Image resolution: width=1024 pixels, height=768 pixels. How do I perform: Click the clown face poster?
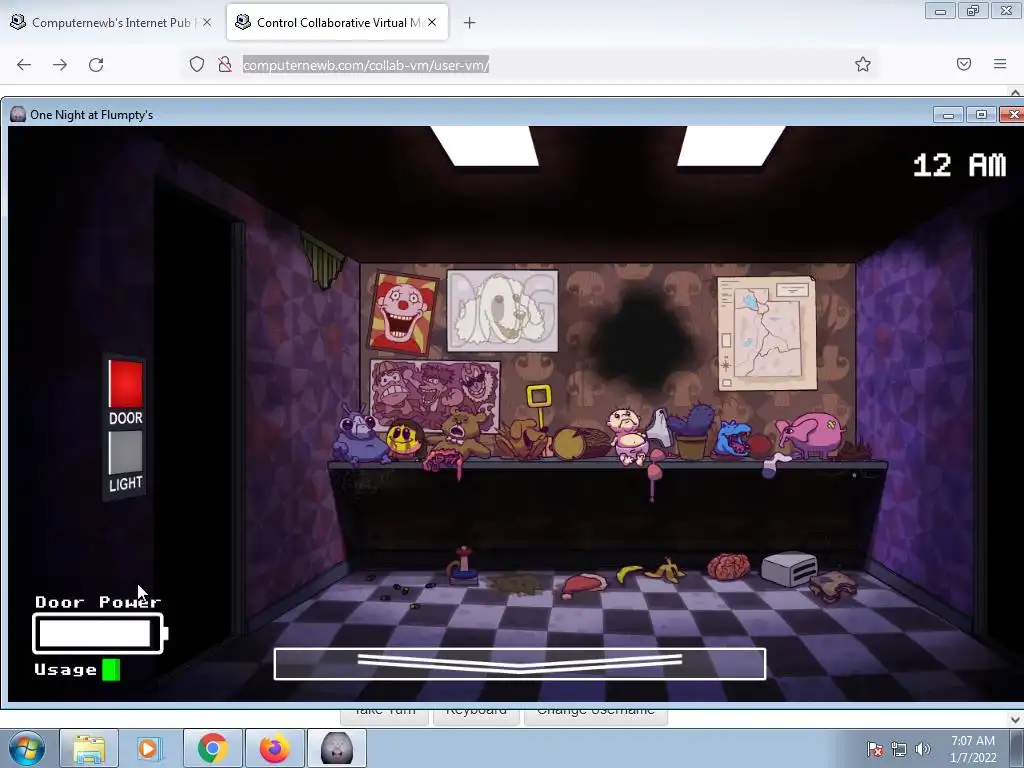click(x=403, y=313)
